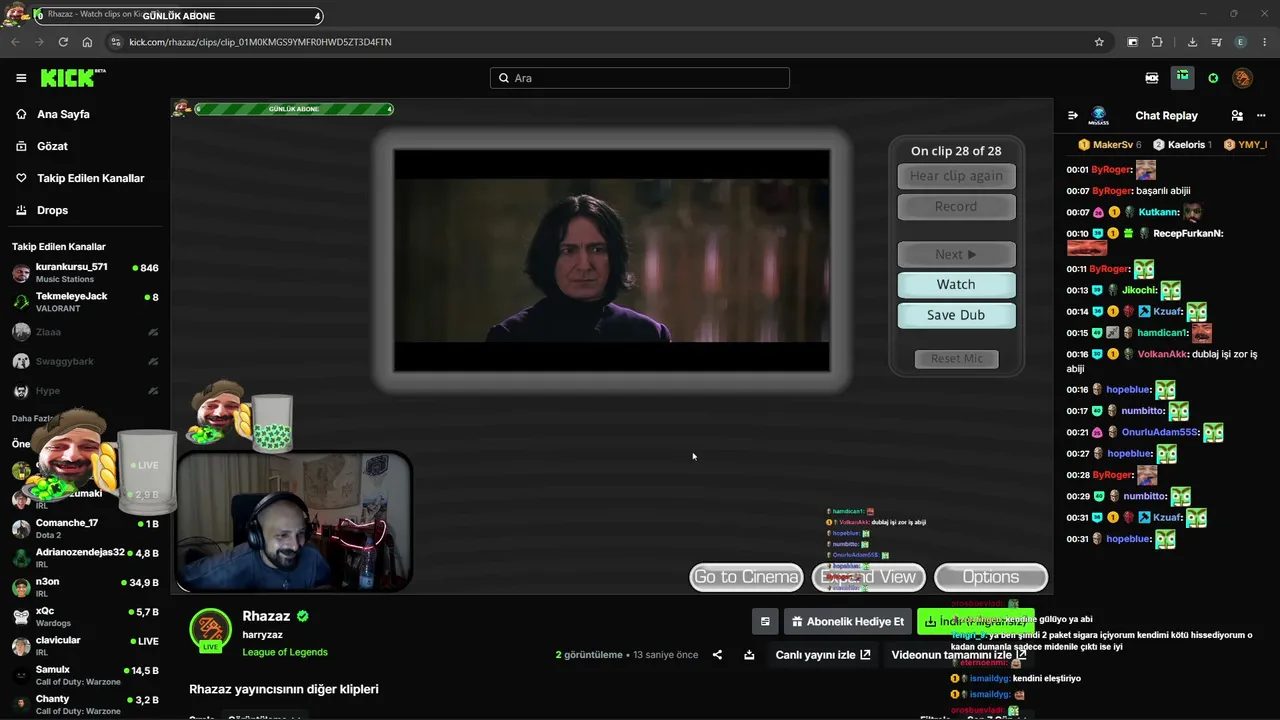The image size is (1280, 720).
Task: Click Abonelik Hediye Et button
Action: 848,622
